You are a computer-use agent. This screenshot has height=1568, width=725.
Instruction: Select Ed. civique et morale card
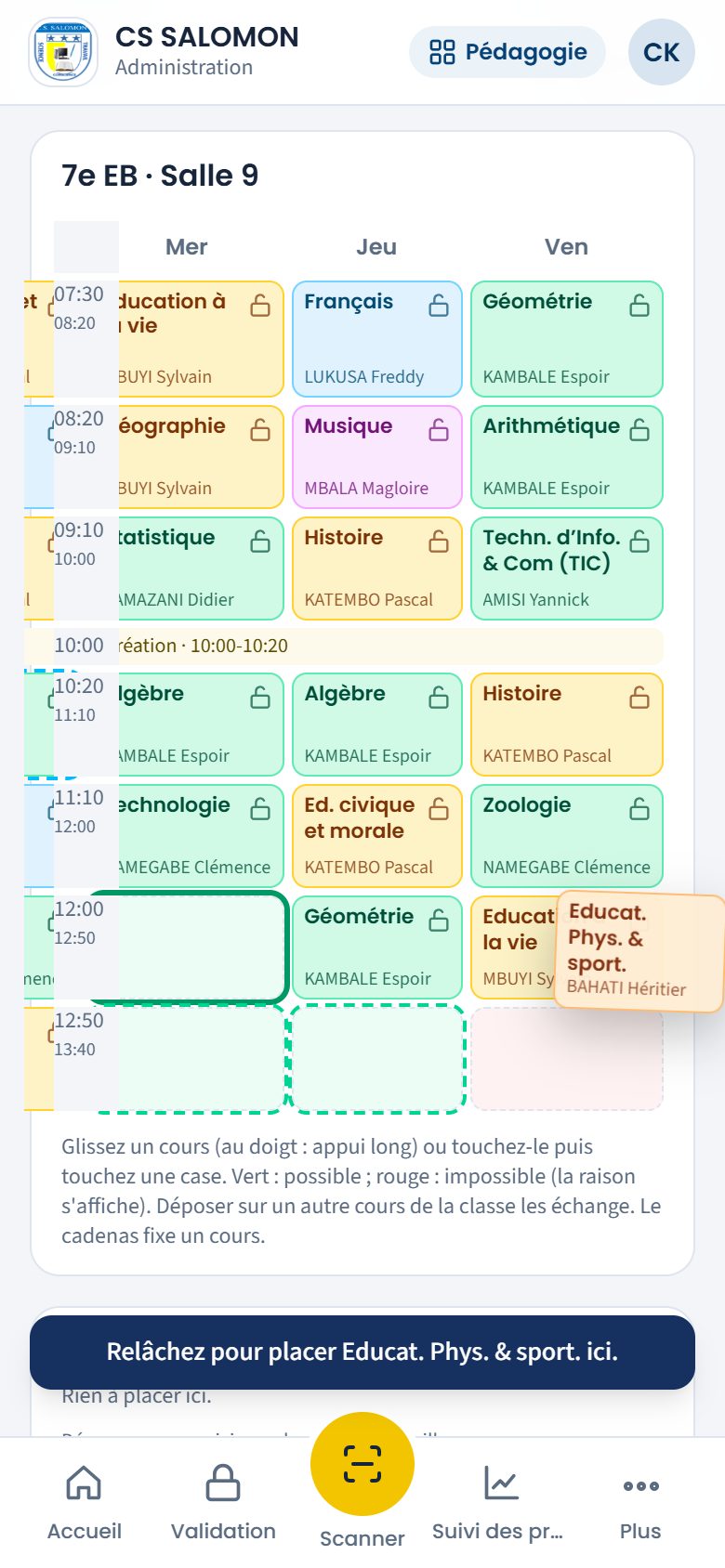(376, 836)
